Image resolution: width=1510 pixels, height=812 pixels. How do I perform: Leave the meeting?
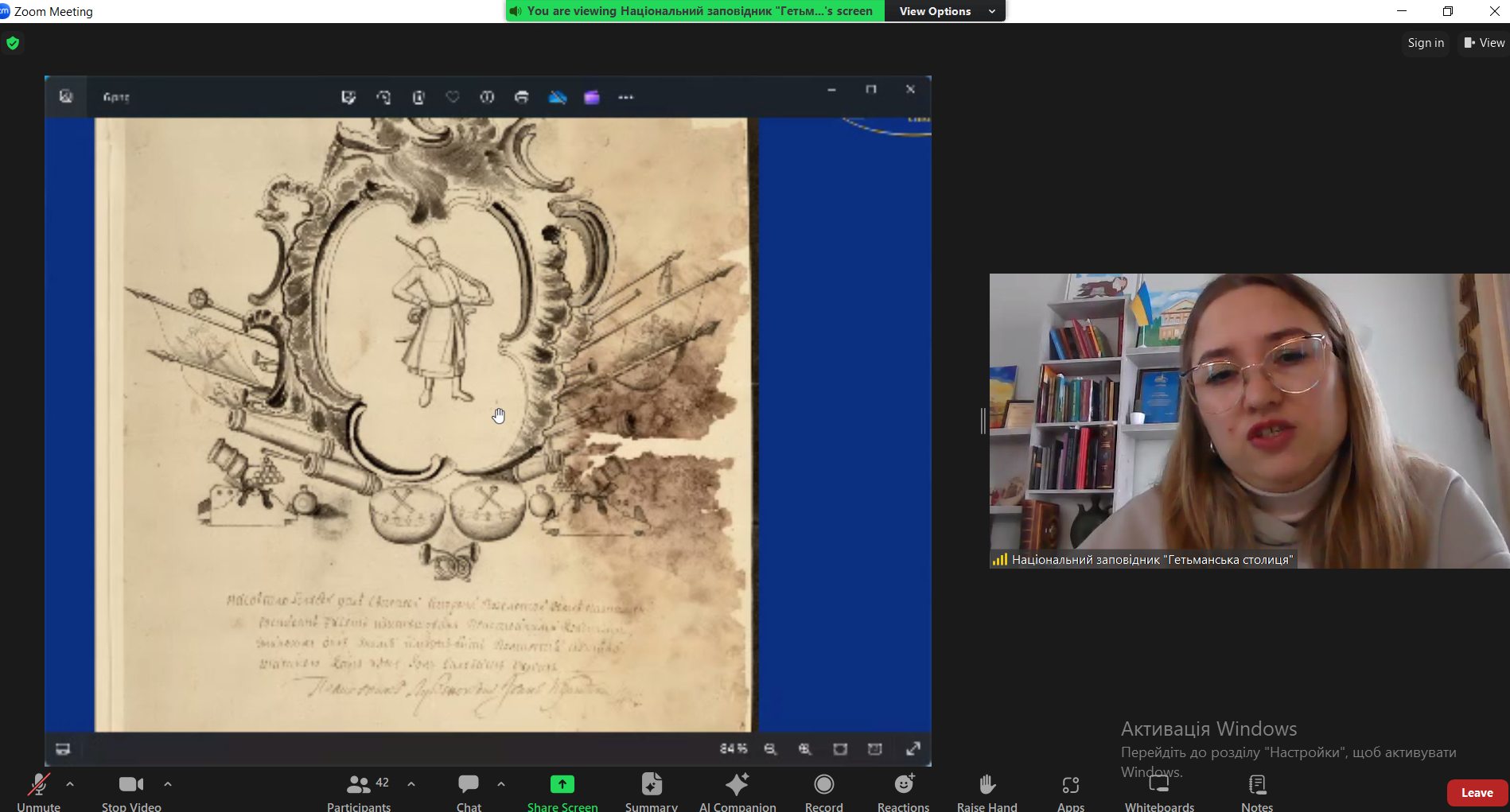pyautogui.click(x=1477, y=793)
